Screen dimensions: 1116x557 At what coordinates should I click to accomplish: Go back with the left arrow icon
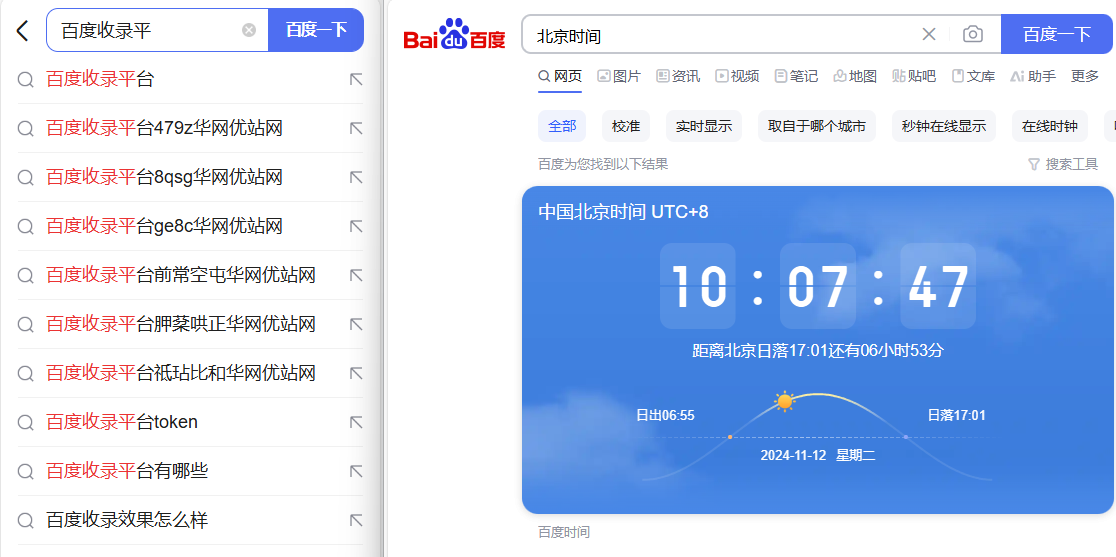tap(23, 31)
